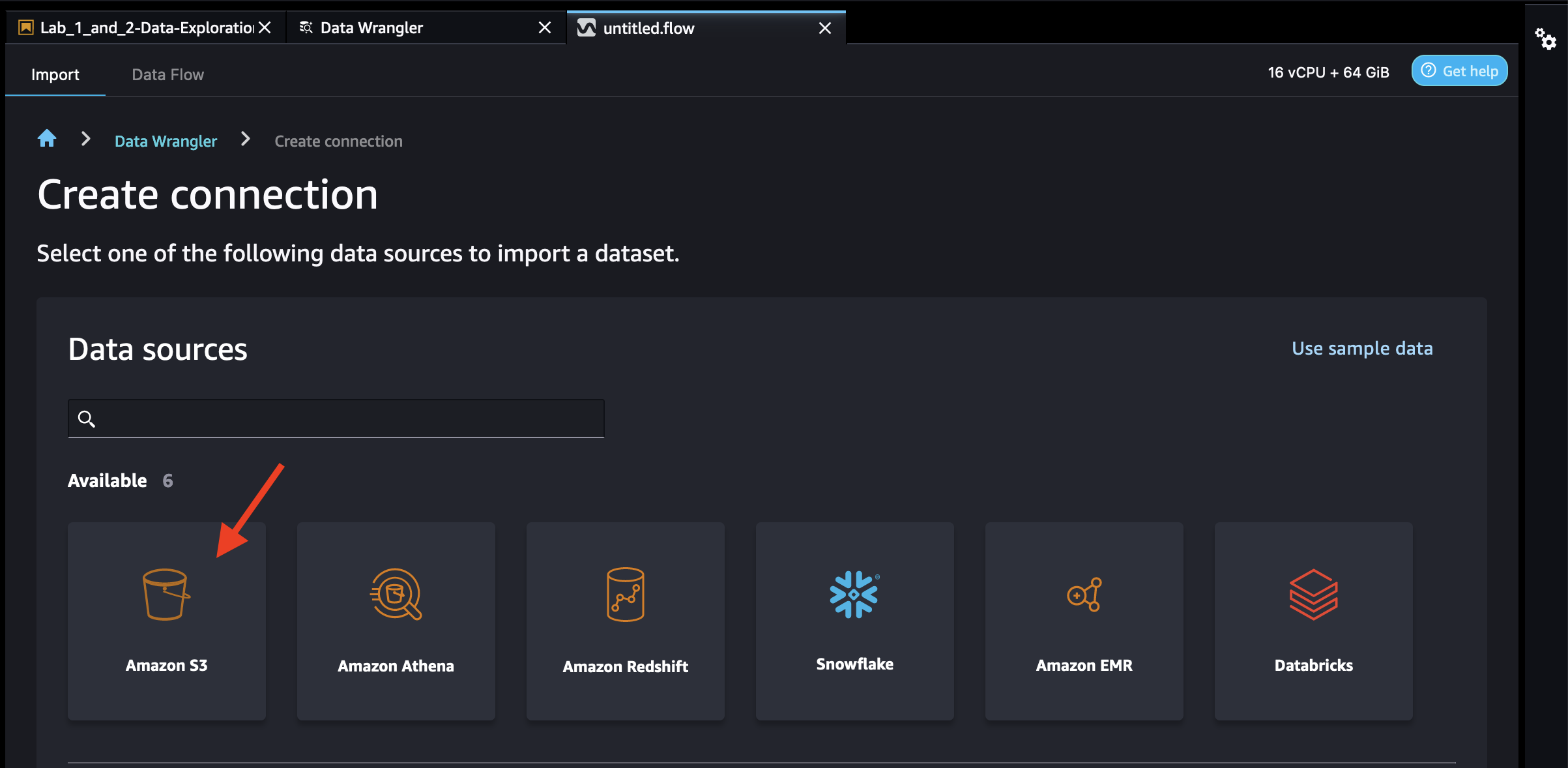Viewport: 1568px width, 768px height.
Task: Click the notebook icon on Lab tab
Action: coord(26,27)
